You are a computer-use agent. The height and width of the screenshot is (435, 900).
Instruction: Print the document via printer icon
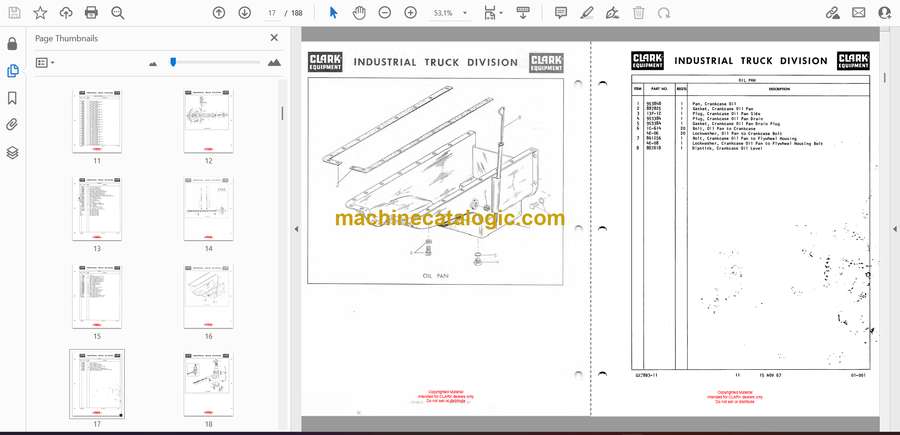tap(91, 13)
